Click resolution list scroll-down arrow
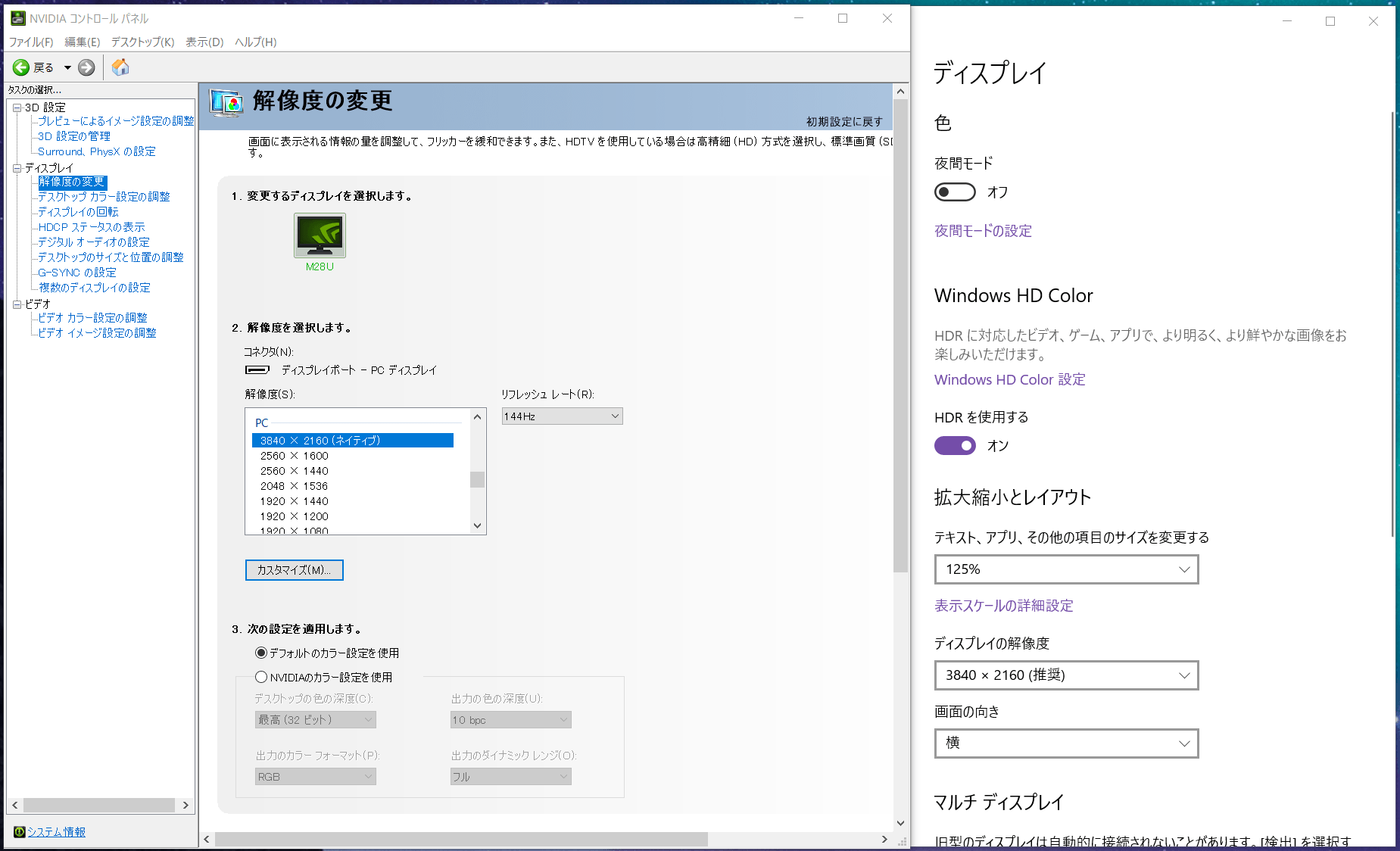1400x851 pixels. click(477, 526)
